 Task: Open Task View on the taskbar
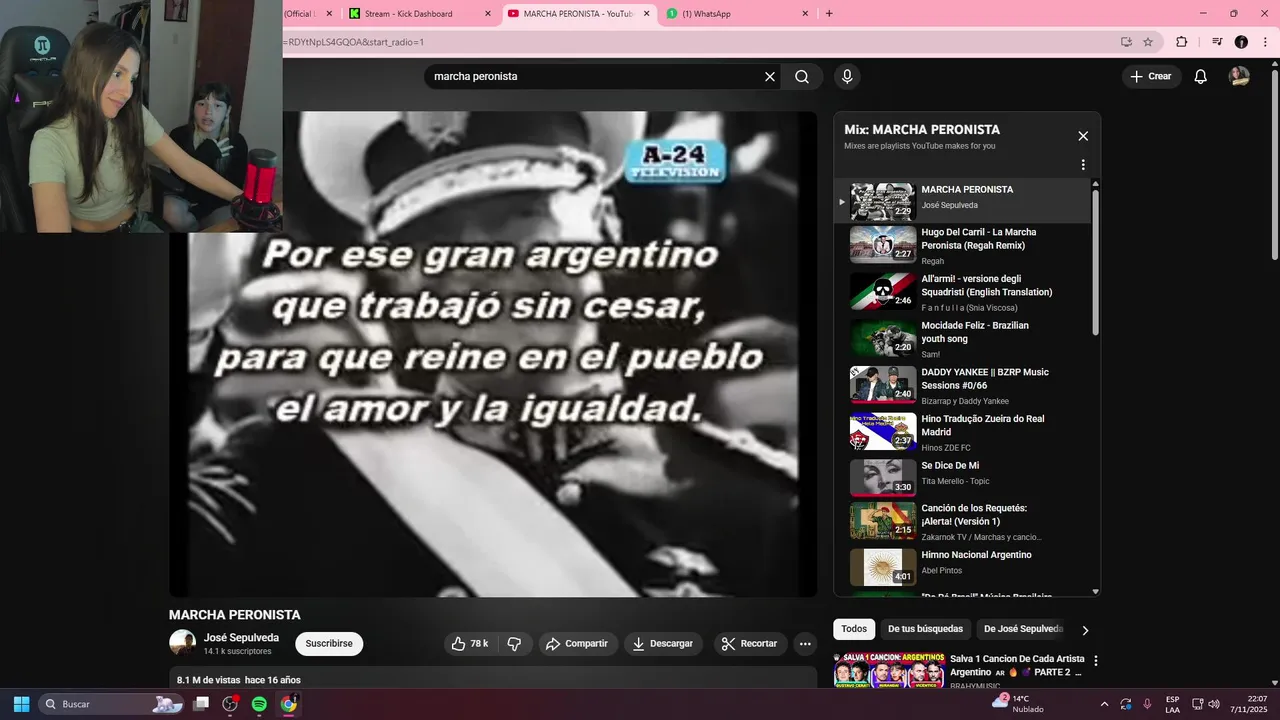[x=201, y=704]
